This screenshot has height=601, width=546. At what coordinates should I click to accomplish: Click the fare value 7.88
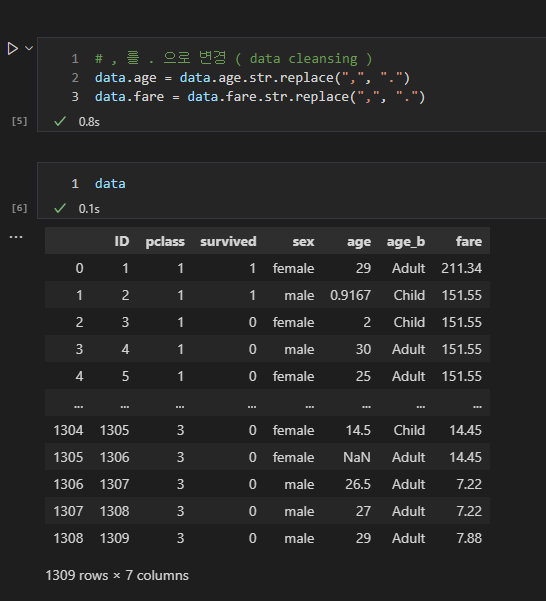(x=469, y=538)
